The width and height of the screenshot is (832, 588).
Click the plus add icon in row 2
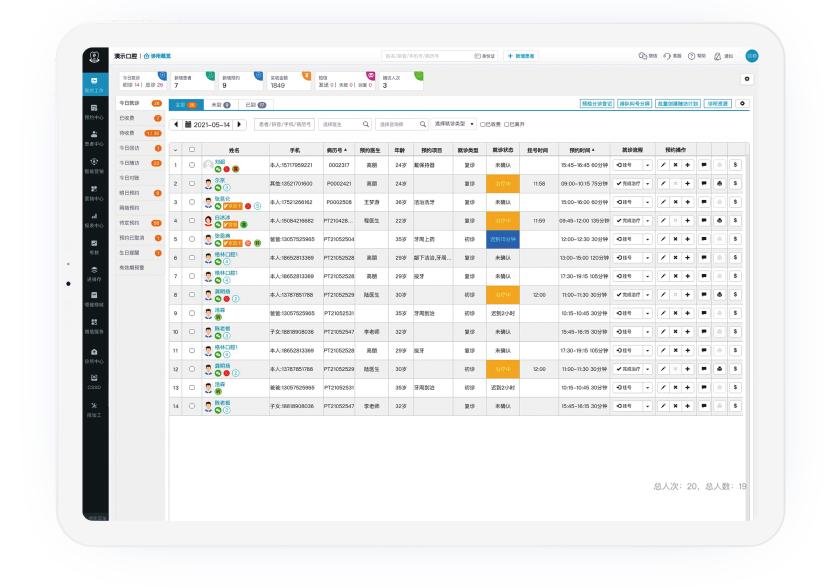688,184
